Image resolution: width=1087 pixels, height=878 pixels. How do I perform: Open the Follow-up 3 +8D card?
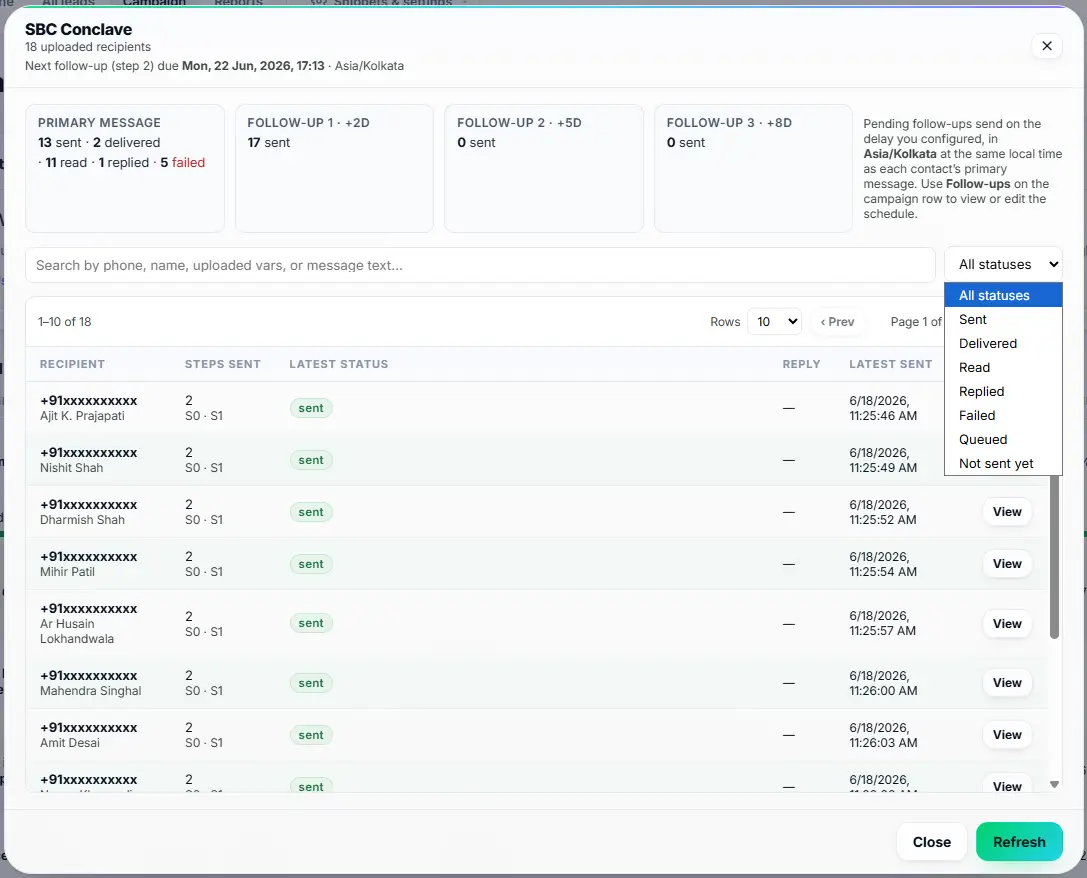tap(753, 168)
